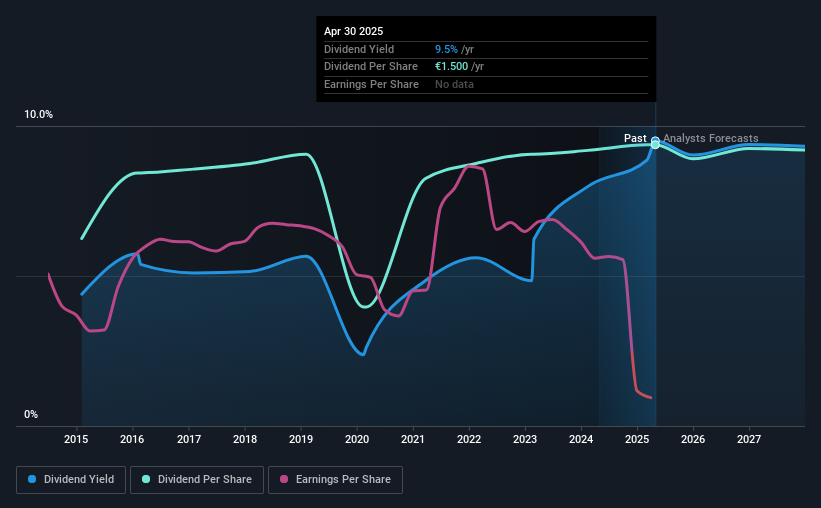Image resolution: width=821 pixels, height=508 pixels.
Task: Select the 2025 x-axis label
Action: (x=637, y=439)
